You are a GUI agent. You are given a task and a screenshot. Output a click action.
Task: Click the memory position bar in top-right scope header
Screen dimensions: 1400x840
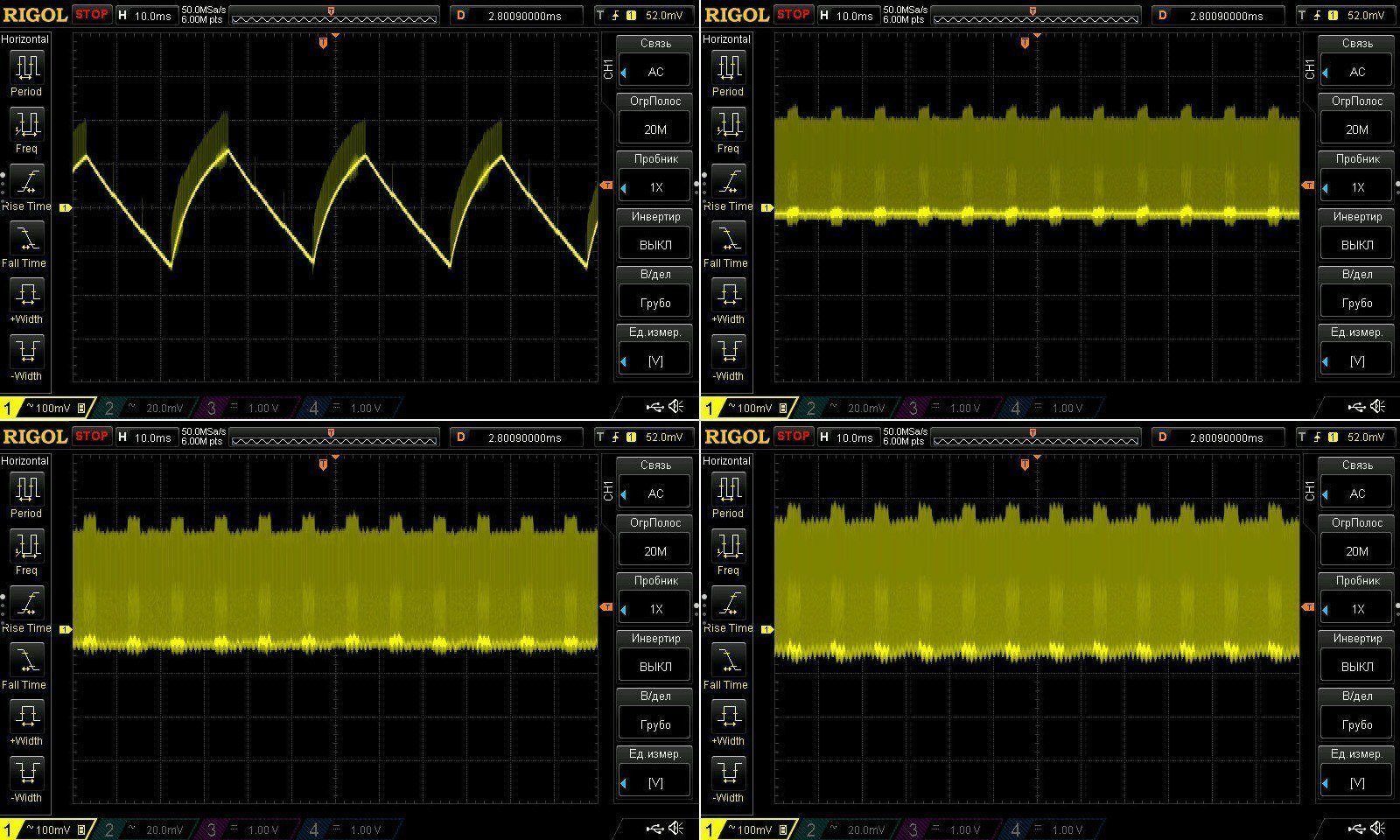(1035, 16)
